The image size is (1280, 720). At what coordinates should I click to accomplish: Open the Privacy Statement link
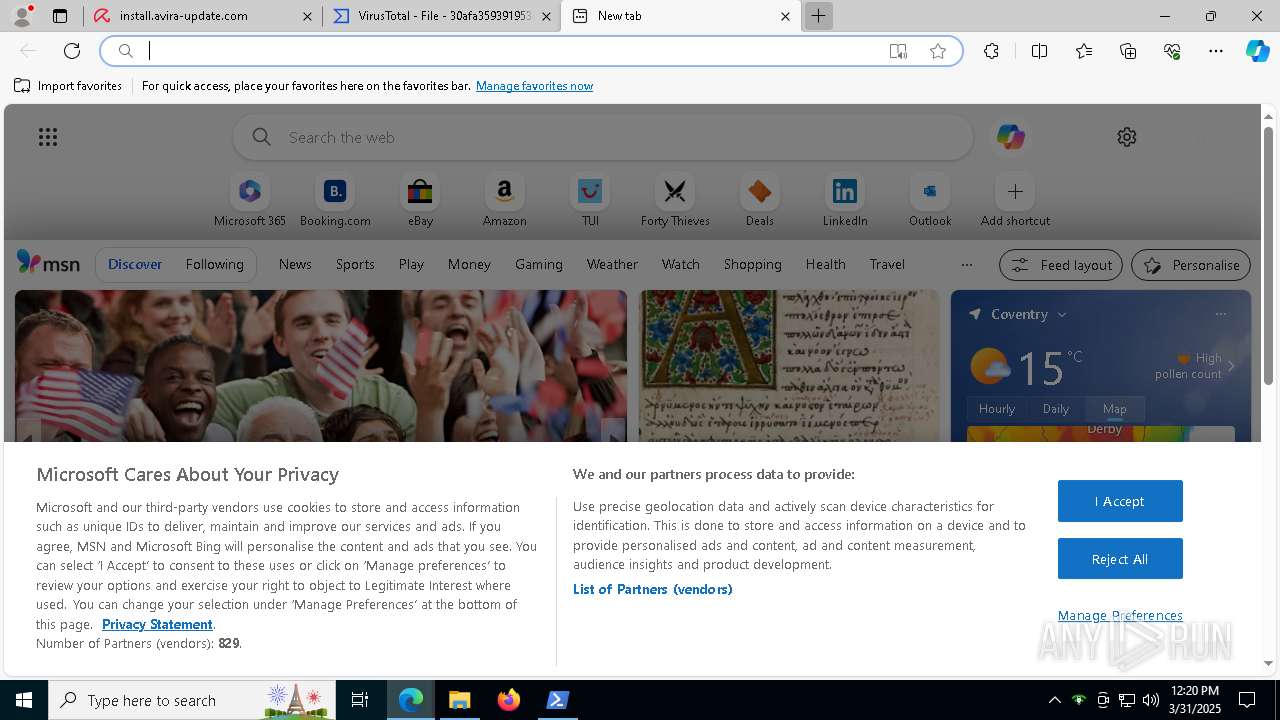(x=157, y=624)
